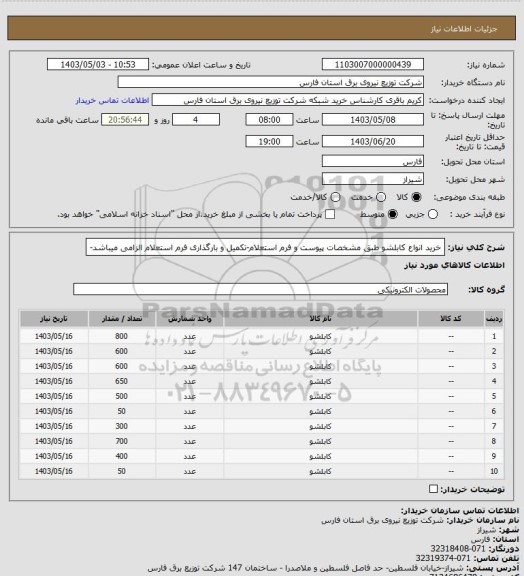Select quantity 500 in row 5
The width and height of the screenshot is (524, 576).
coord(122,396)
